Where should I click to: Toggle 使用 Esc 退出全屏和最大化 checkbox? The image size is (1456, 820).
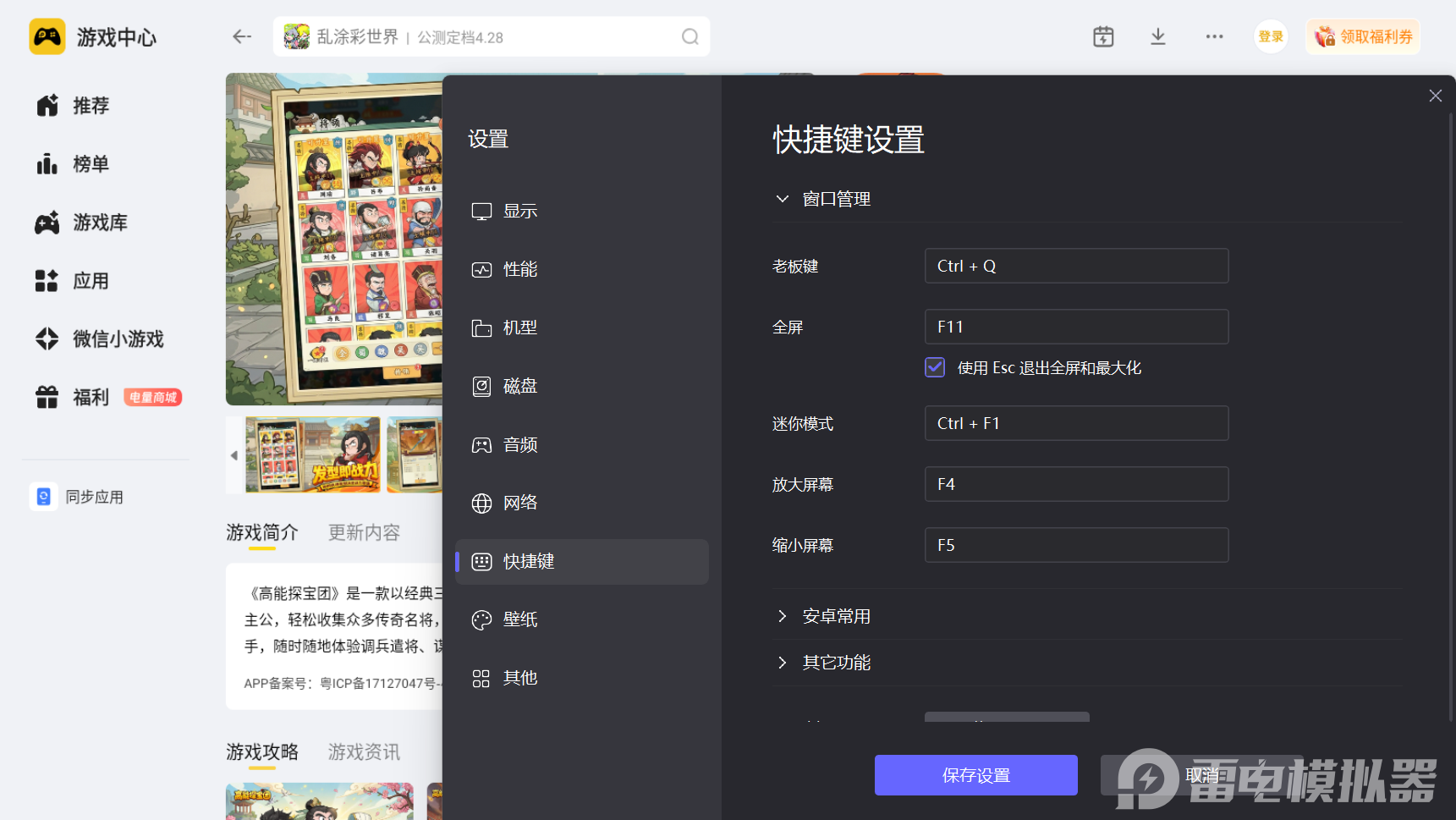(x=935, y=367)
